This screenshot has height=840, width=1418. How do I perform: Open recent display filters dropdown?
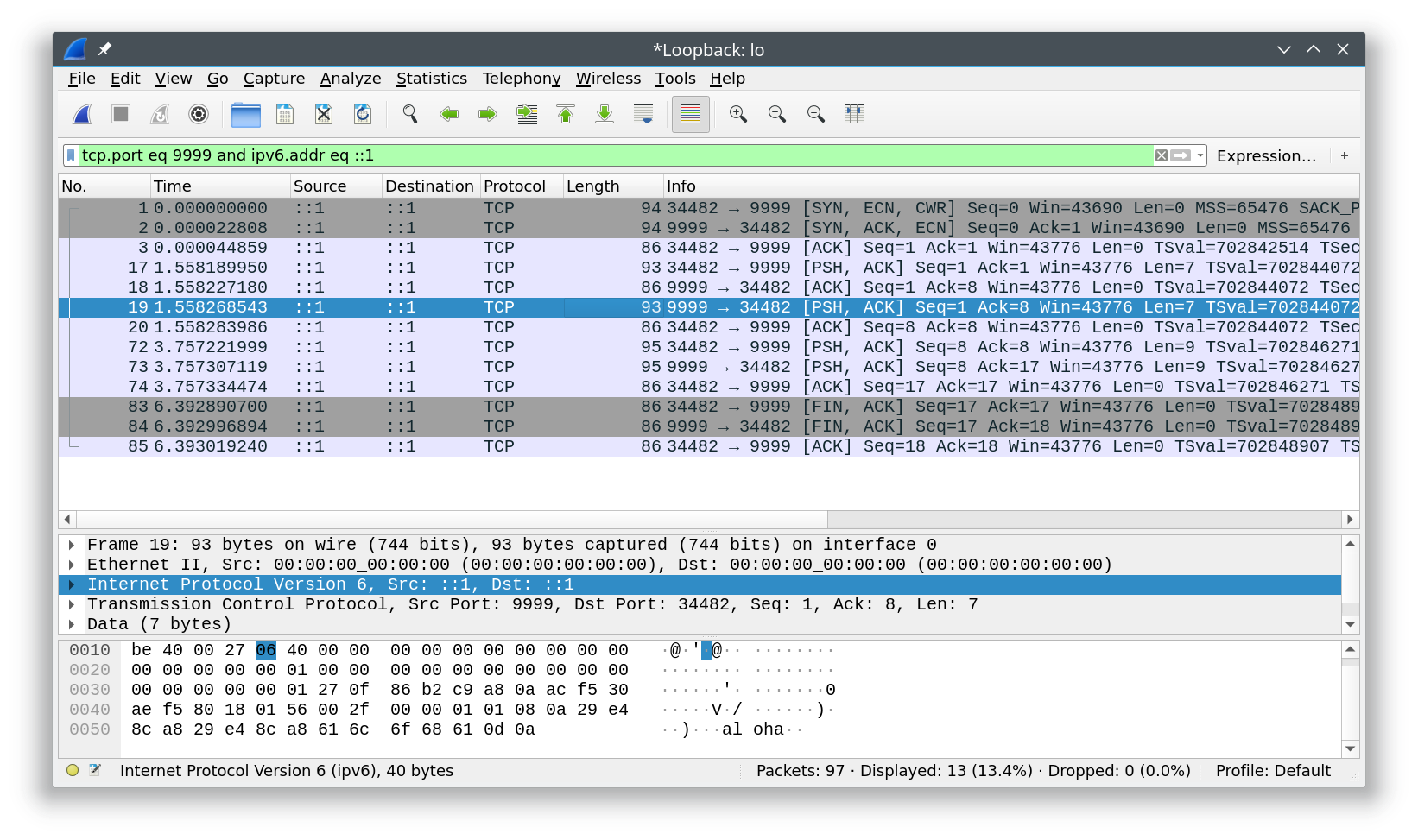1200,155
